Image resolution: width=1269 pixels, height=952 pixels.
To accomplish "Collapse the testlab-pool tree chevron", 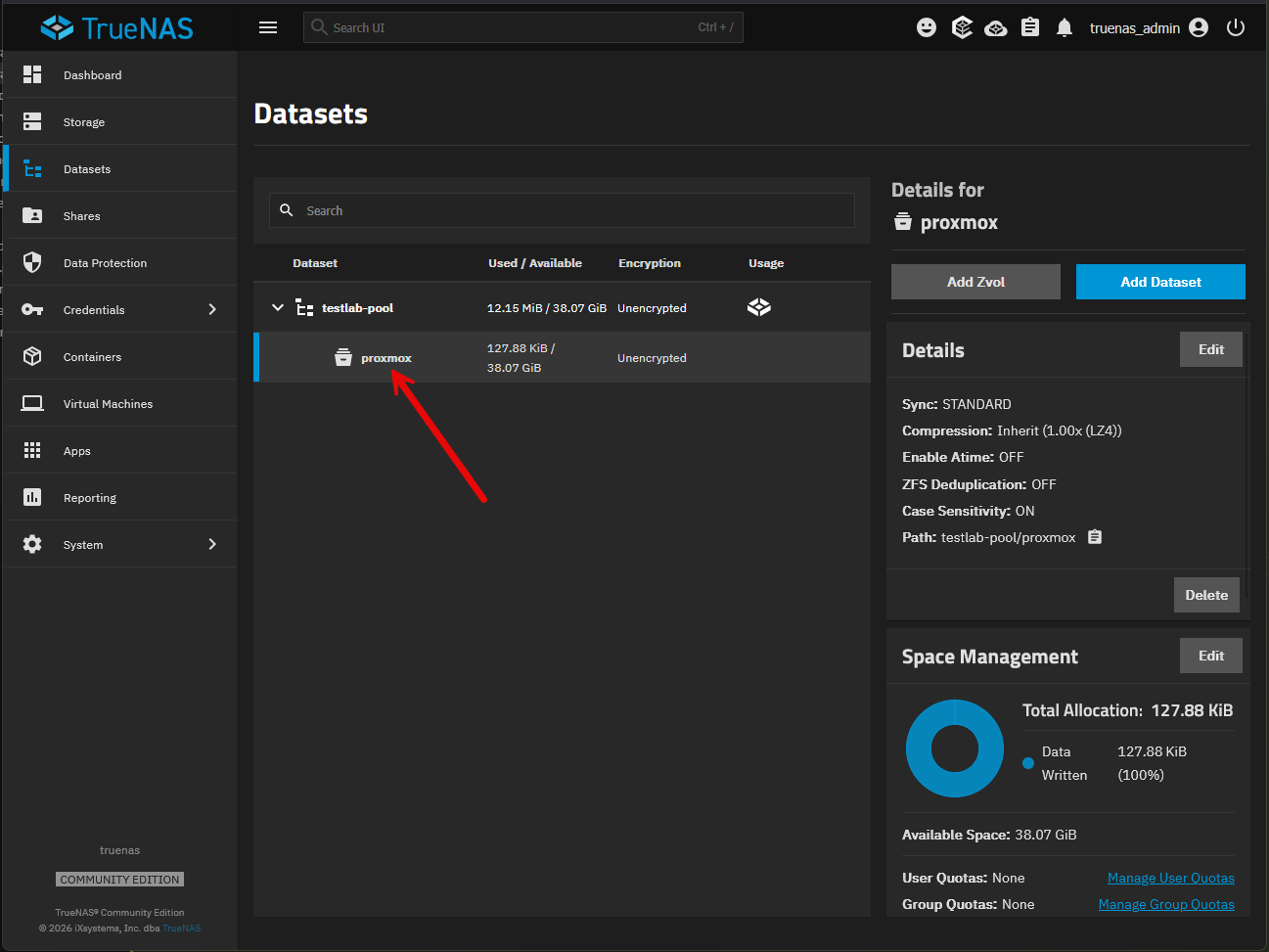I will 278,307.
